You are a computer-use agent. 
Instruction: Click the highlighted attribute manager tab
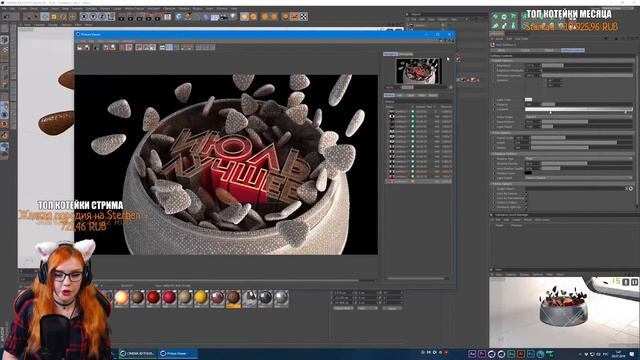(573, 50)
